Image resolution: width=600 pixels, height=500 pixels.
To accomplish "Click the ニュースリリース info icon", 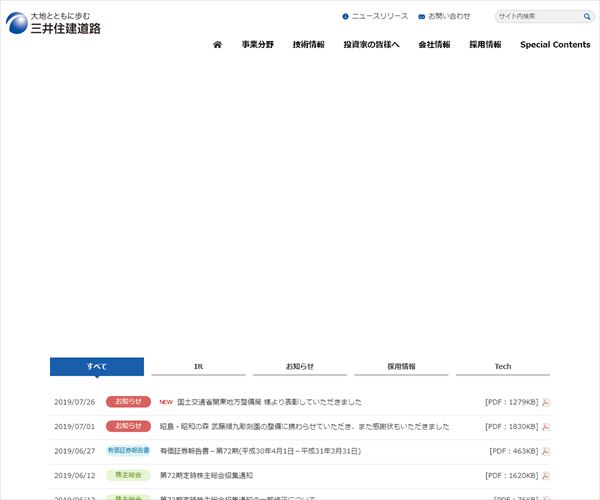I will pyautogui.click(x=346, y=17).
